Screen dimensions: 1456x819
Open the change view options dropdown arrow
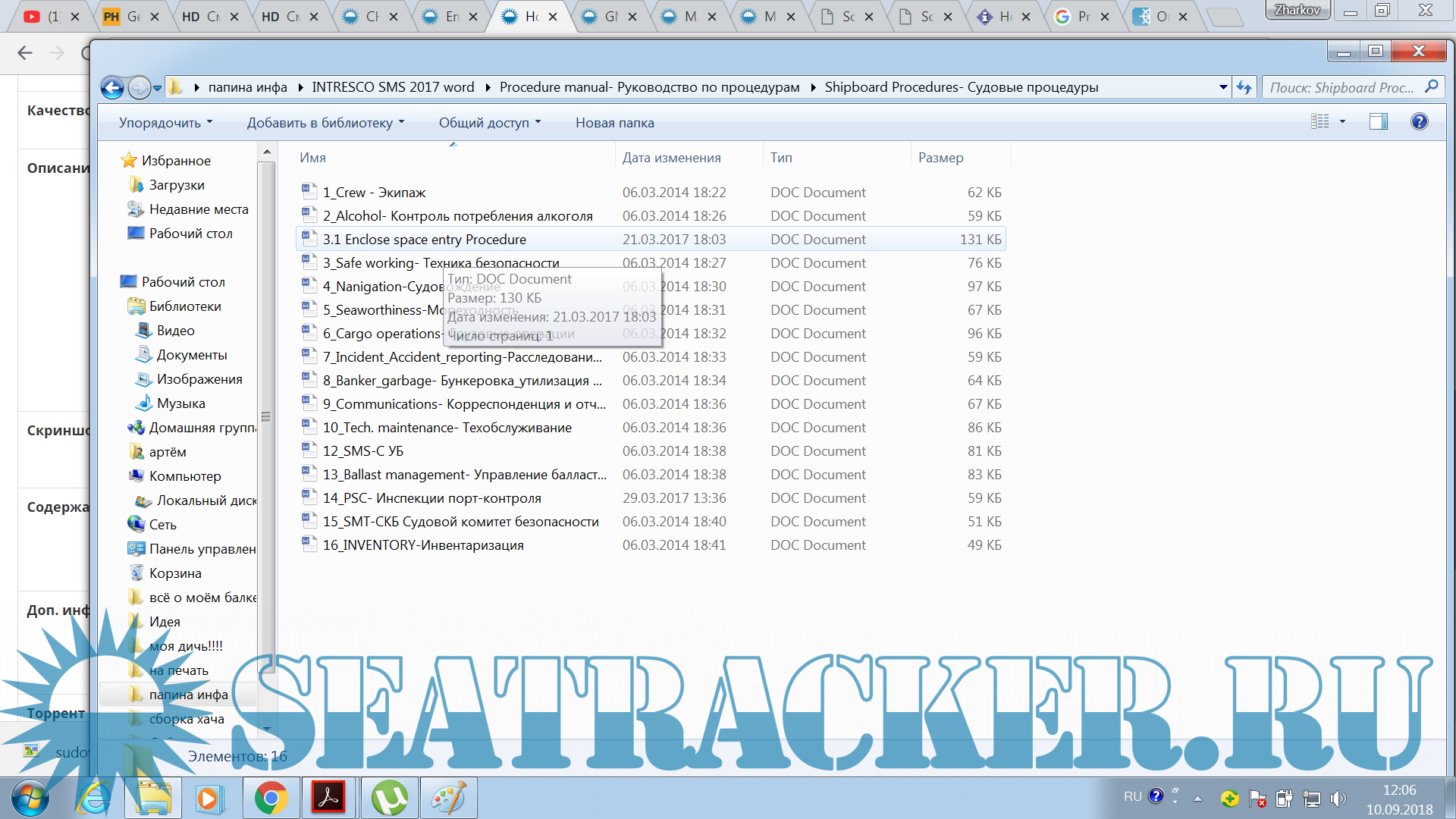click(x=1342, y=122)
